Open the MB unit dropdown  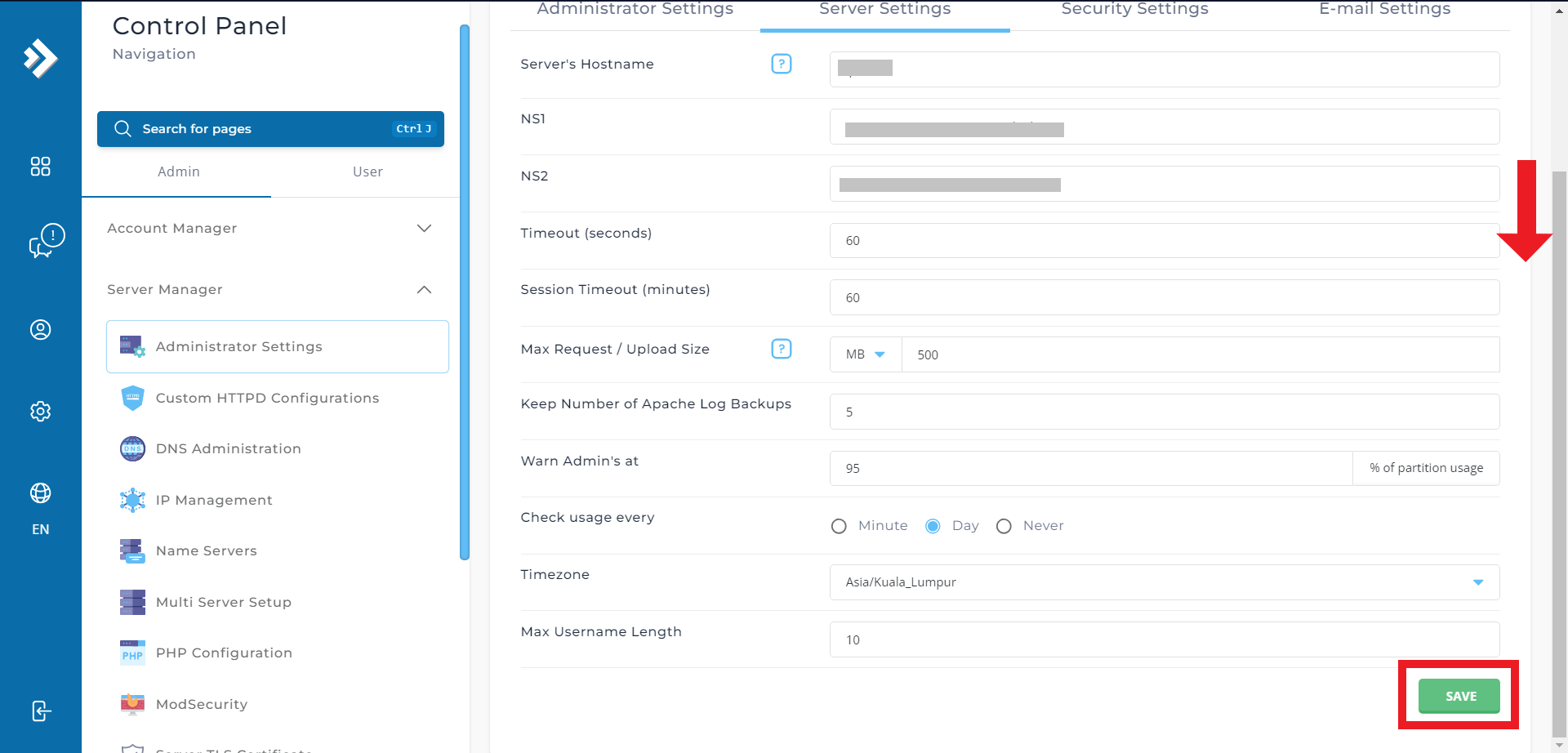(866, 354)
